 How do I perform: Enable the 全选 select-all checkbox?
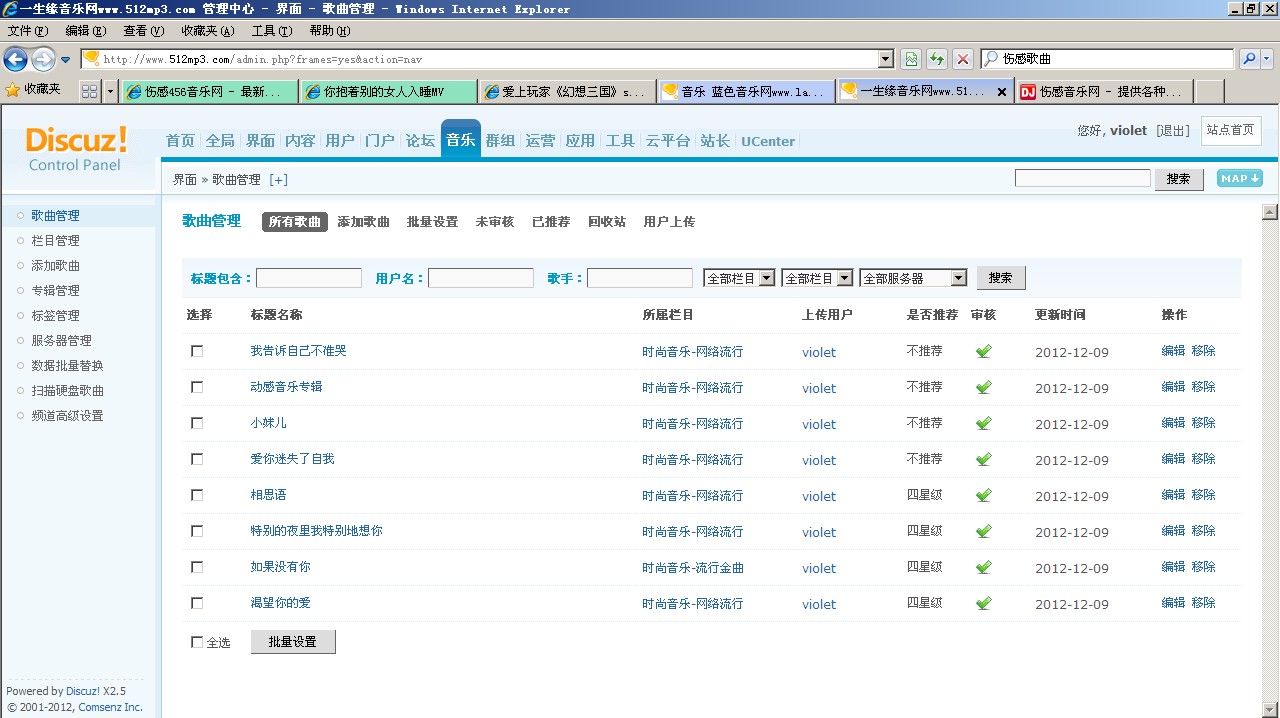tap(197, 642)
